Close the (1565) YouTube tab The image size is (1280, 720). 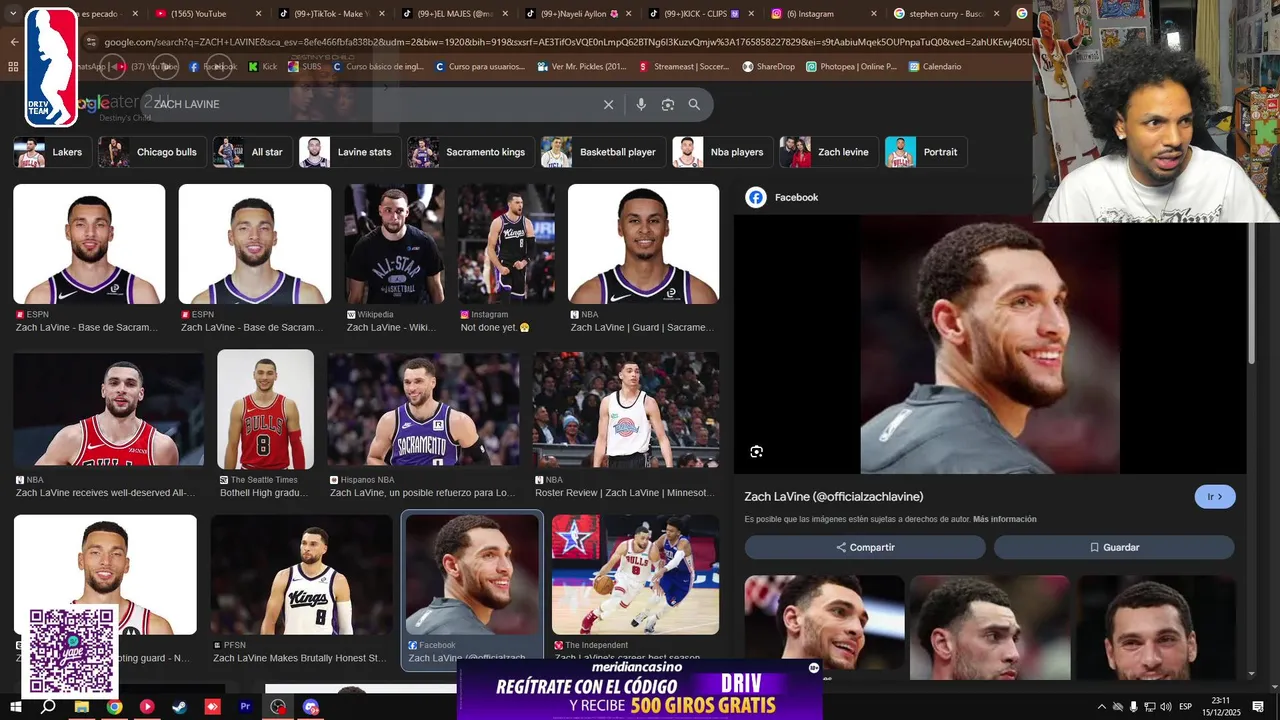tap(258, 14)
